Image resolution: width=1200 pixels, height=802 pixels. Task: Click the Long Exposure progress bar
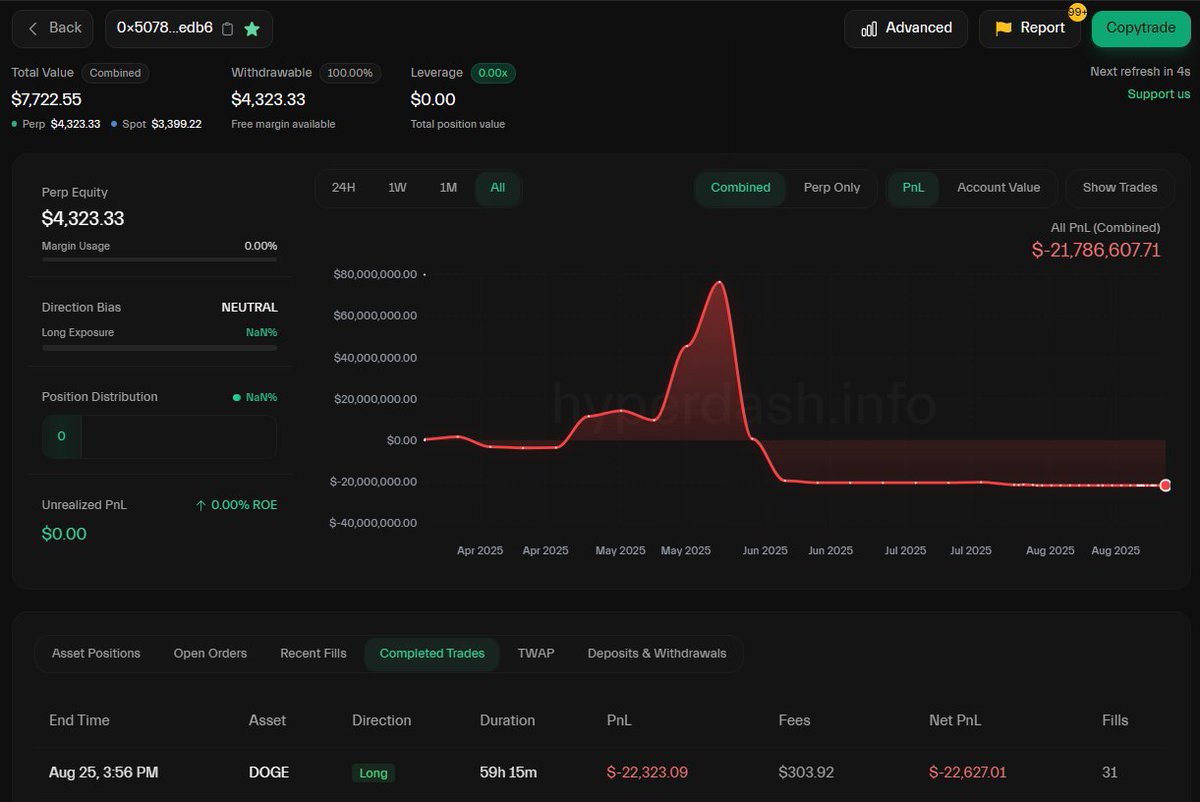(160, 347)
